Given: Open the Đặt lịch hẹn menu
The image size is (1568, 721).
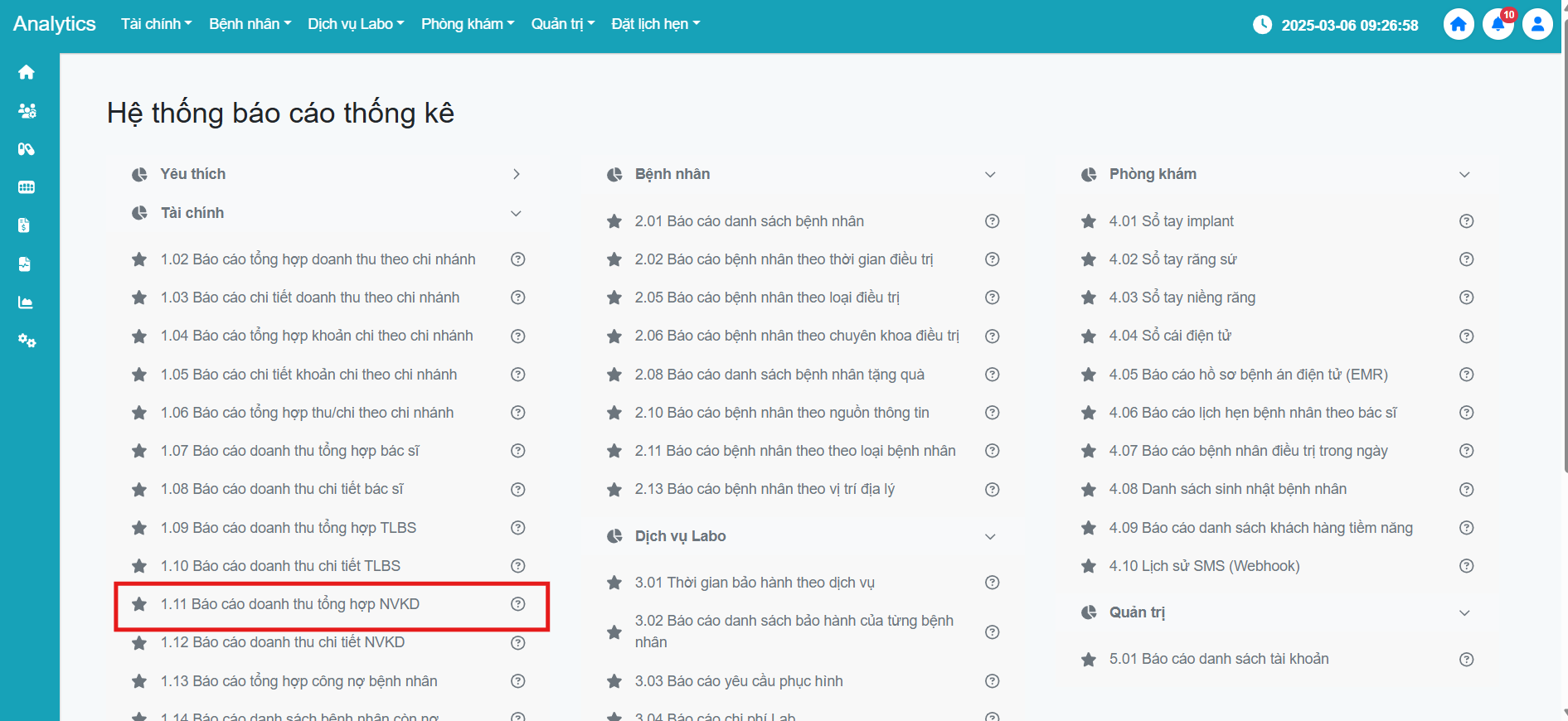Looking at the screenshot, I should click(x=655, y=24).
